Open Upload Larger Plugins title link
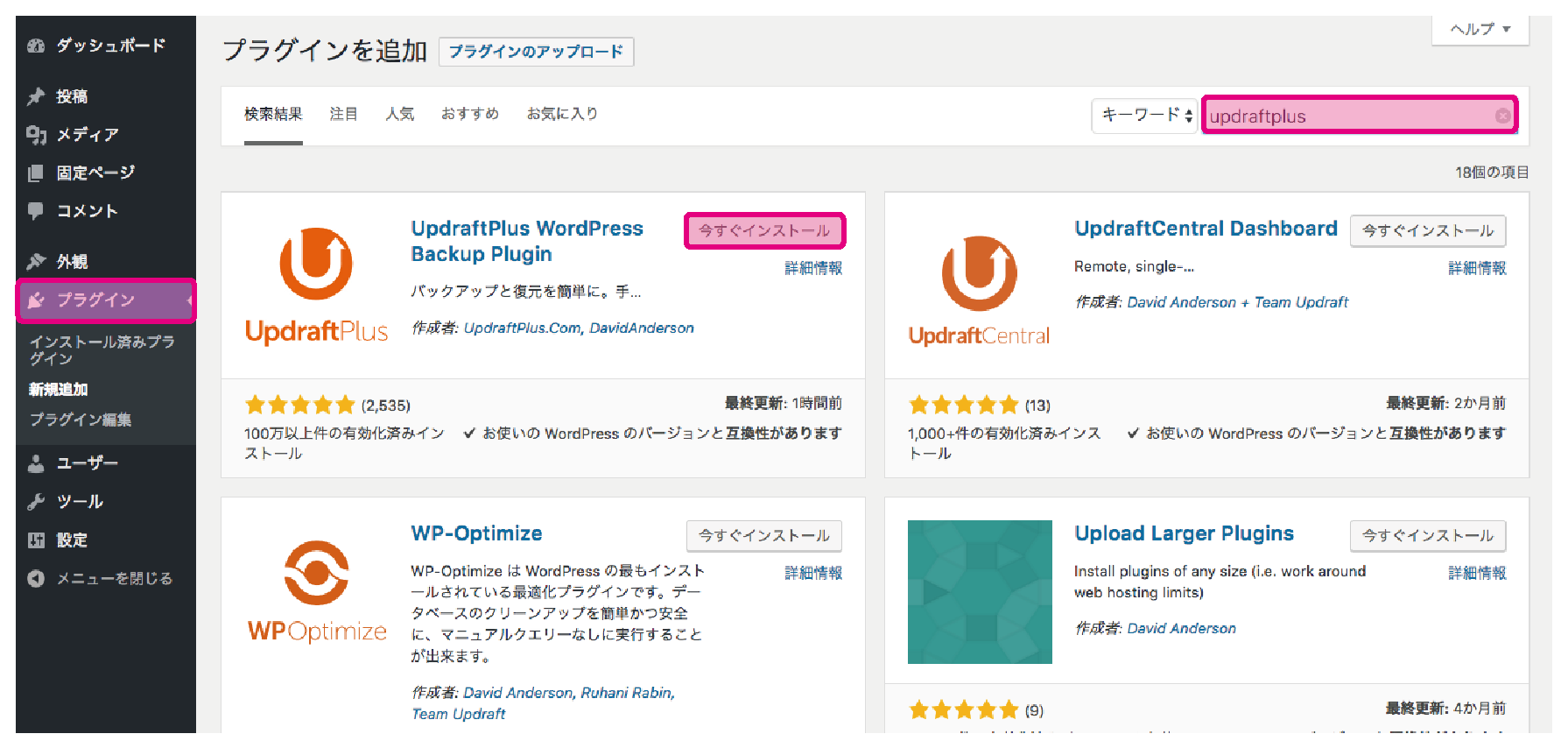Viewport: 1568px width, 748px height. click(1184, 533)
